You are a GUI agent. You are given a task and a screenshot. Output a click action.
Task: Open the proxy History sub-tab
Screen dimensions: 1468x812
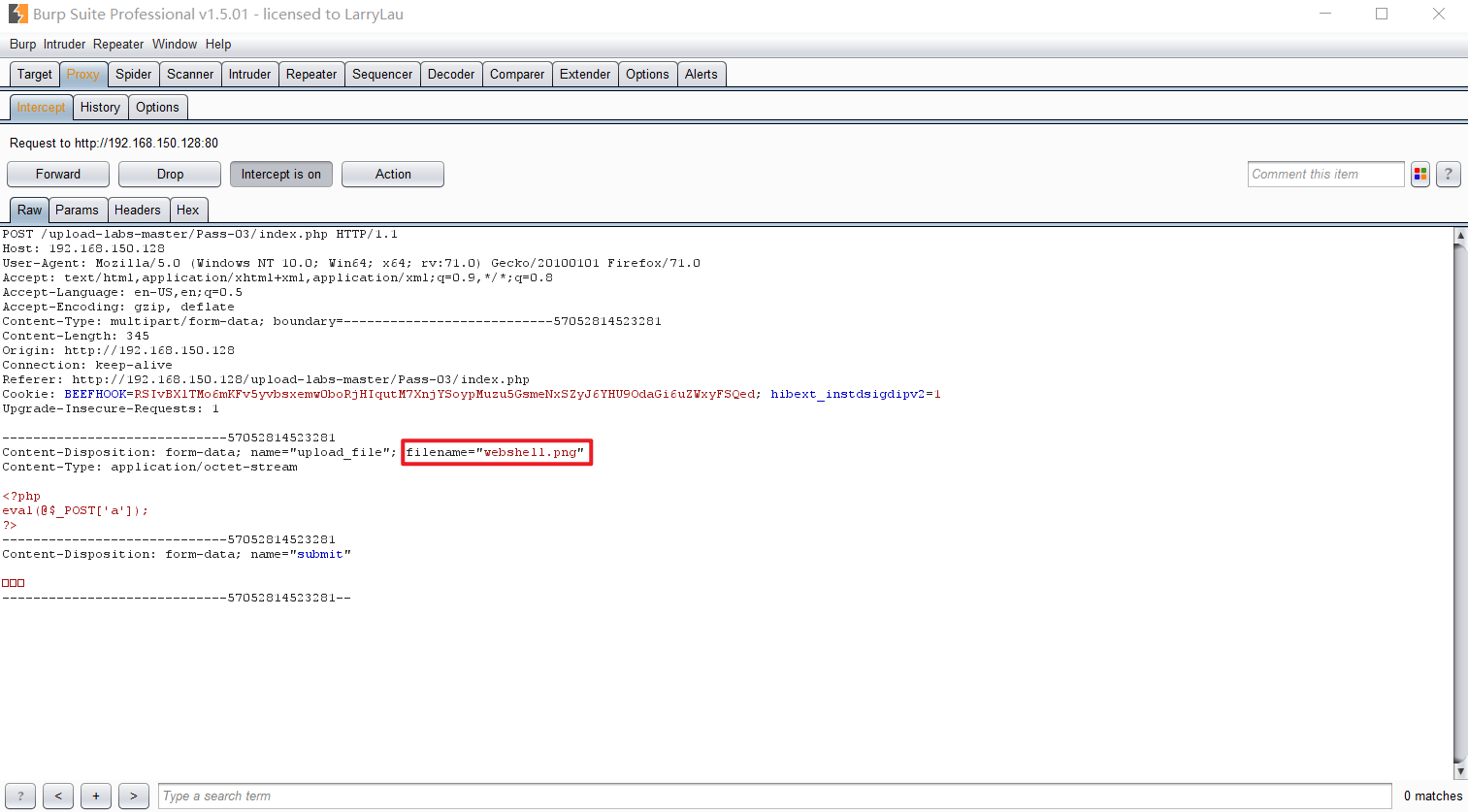[x=100, y=107]
